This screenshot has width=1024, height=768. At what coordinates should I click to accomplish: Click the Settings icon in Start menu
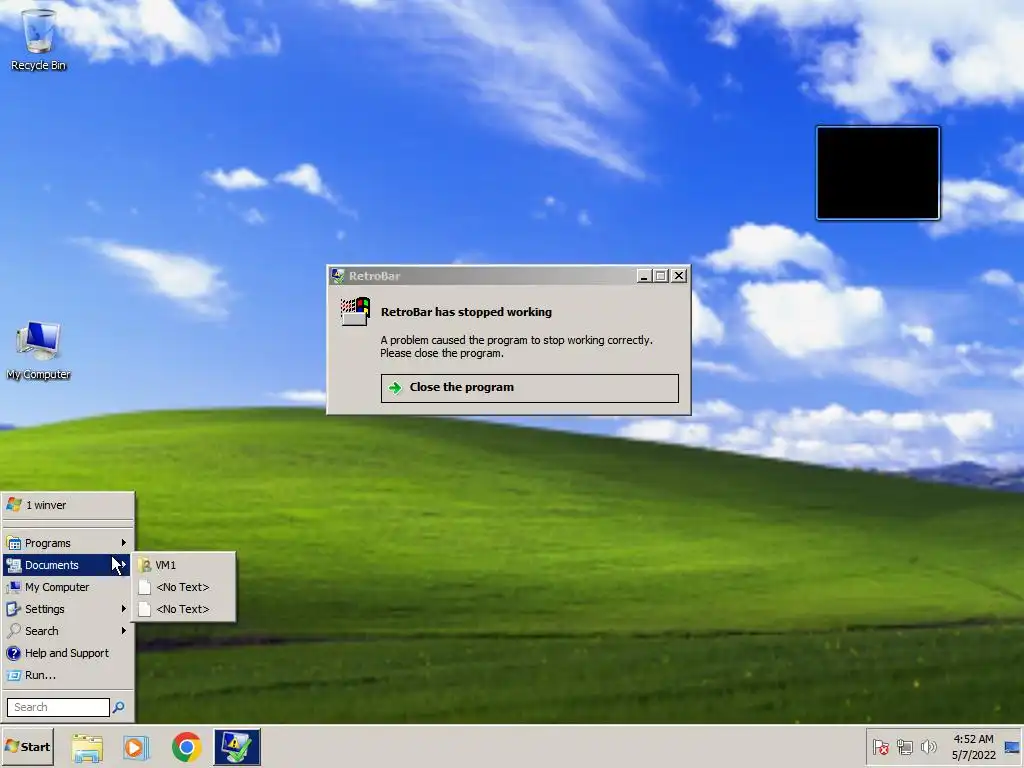tap(14, 609)
